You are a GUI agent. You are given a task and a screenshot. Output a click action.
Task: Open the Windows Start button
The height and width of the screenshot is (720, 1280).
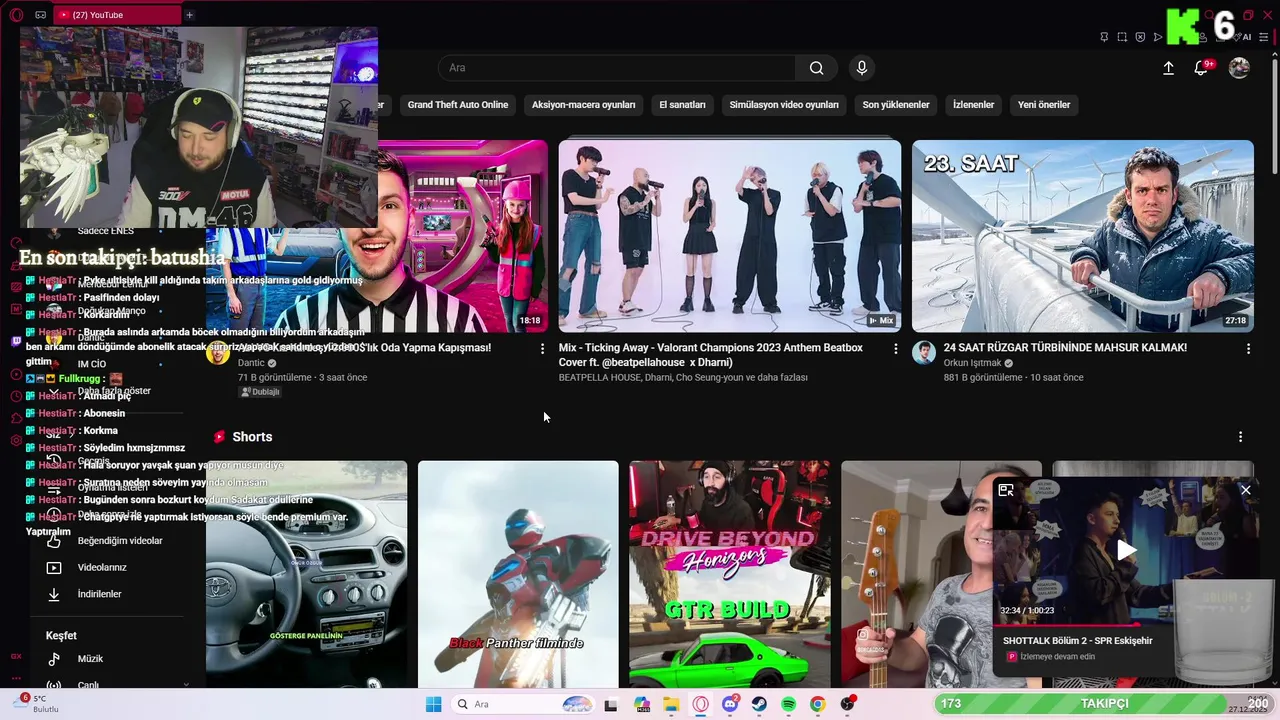433,704
